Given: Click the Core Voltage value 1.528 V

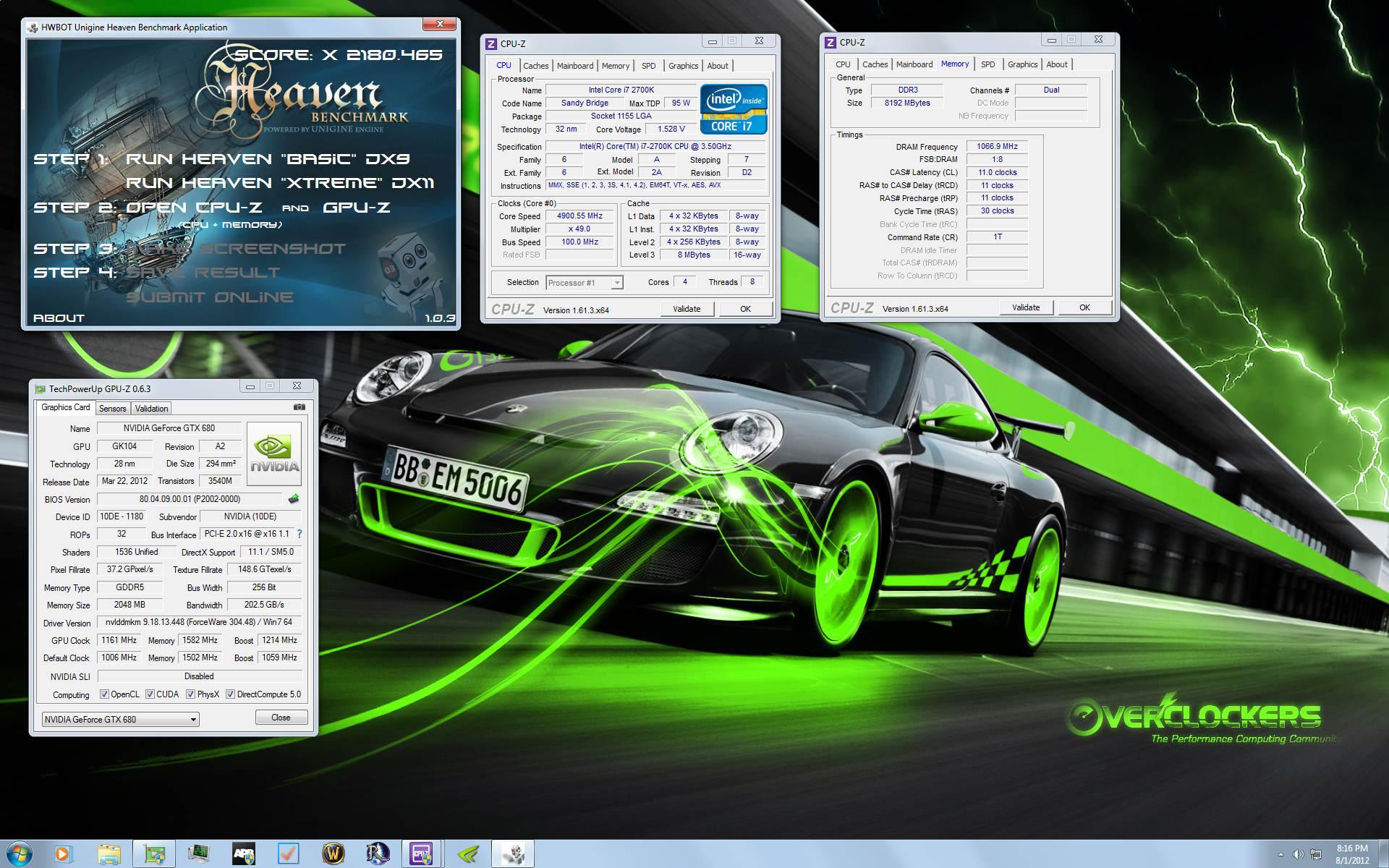Looking at the screenshot, I should [671, 129].
